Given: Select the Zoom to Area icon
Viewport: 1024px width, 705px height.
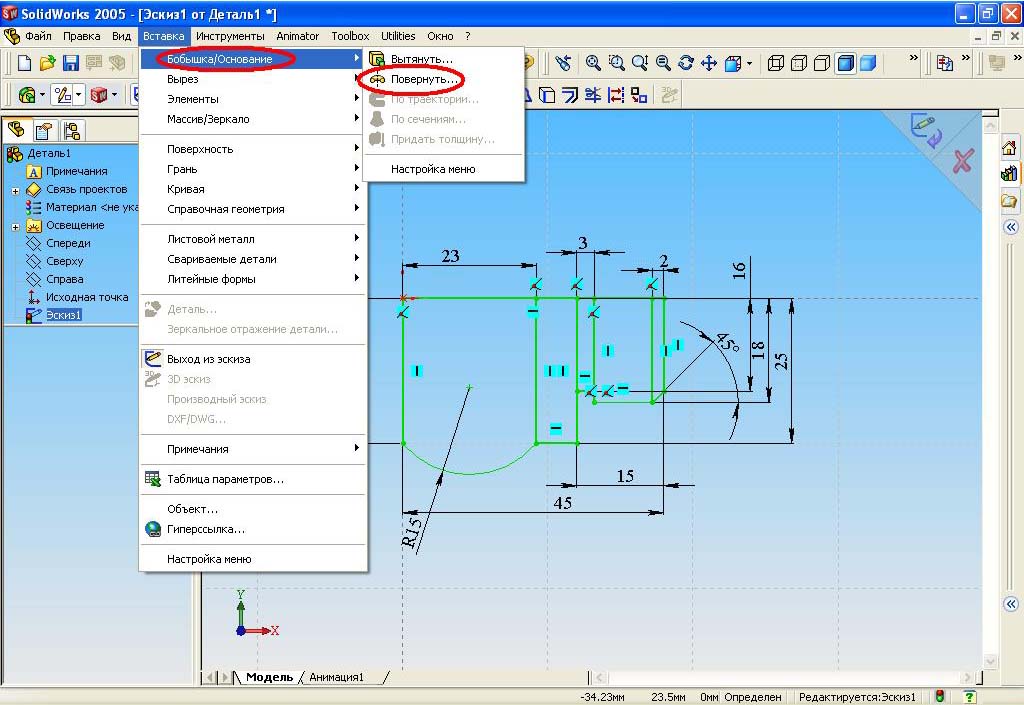Looking at the screenshot, I should (616, 63).
